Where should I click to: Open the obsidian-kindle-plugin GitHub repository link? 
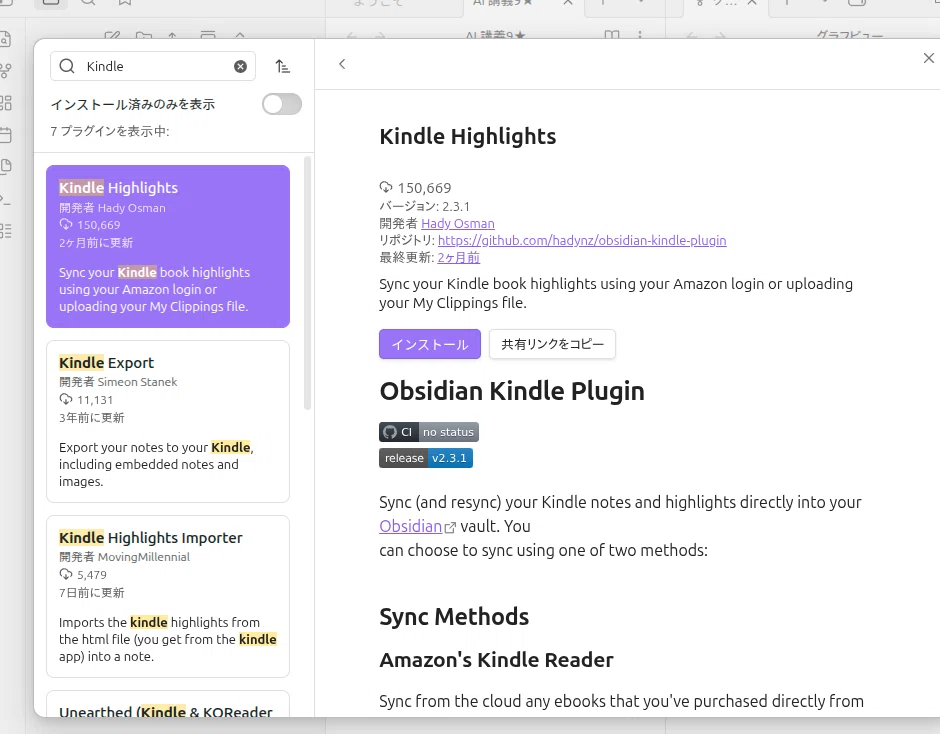click(x=582, y=240)
